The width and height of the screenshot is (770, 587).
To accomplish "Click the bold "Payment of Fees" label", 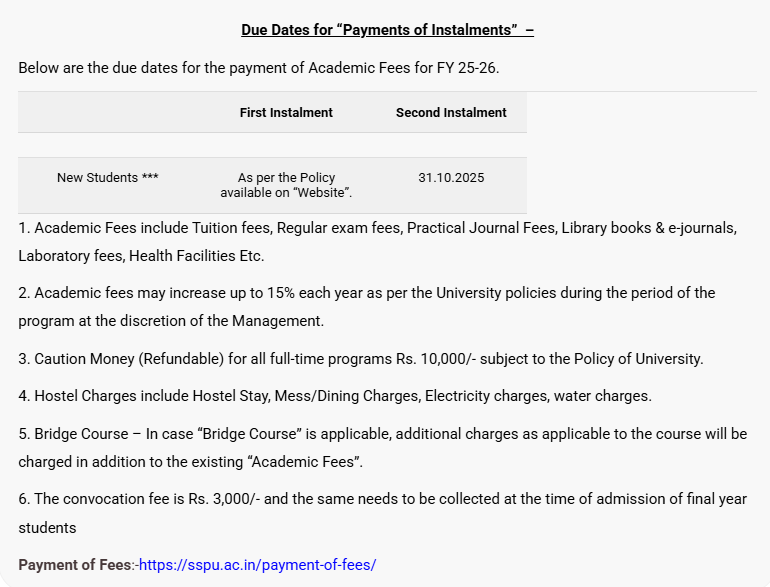I will 75,565.
